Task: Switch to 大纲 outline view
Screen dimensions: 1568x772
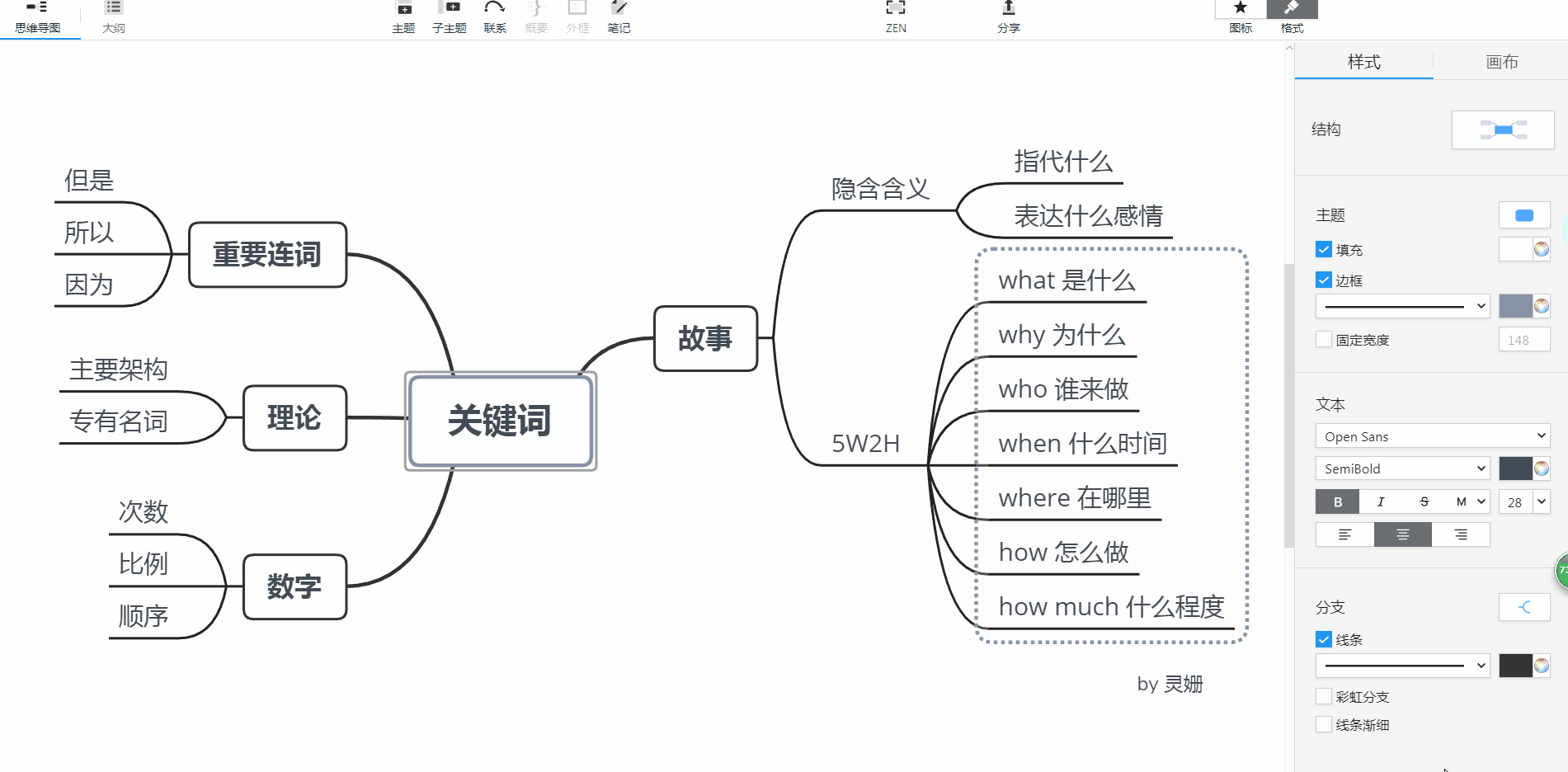Action: pos(113,15)
